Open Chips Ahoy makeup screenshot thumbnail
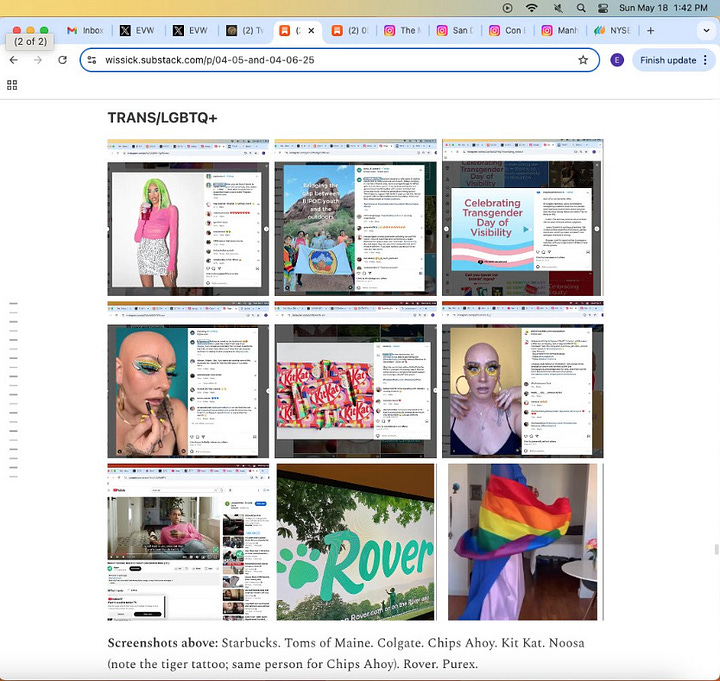This screenshot has height=681, width=720. pyautogui.click(x=188, y=379)
